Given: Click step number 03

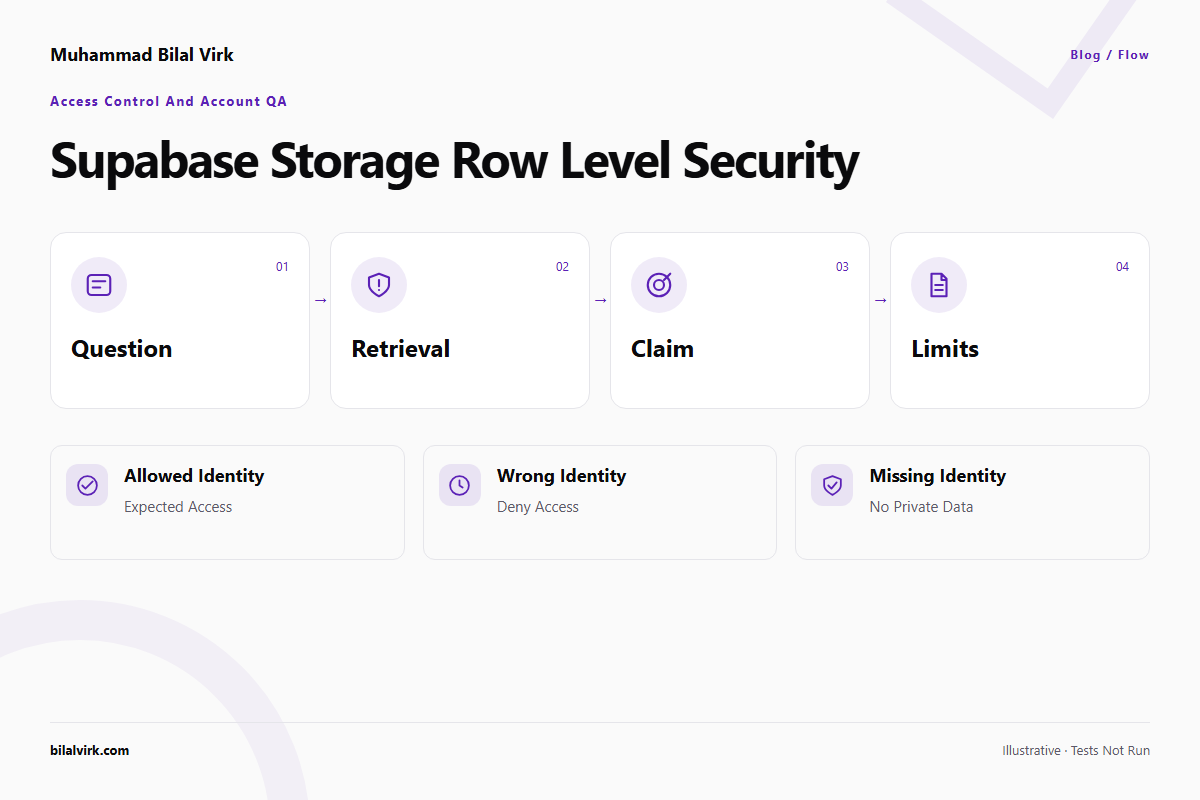Looking at the screenshot, I should (842, 267).
